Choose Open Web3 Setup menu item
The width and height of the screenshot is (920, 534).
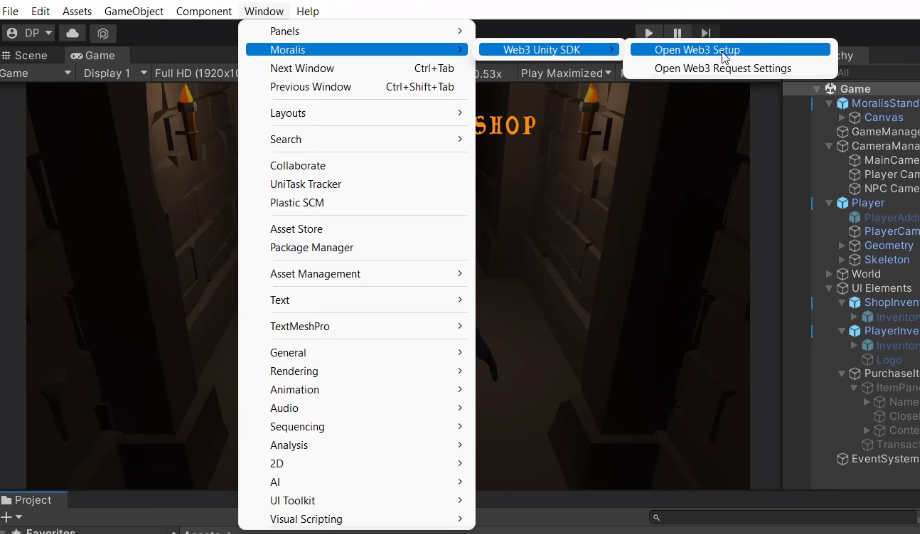[730, 50]
